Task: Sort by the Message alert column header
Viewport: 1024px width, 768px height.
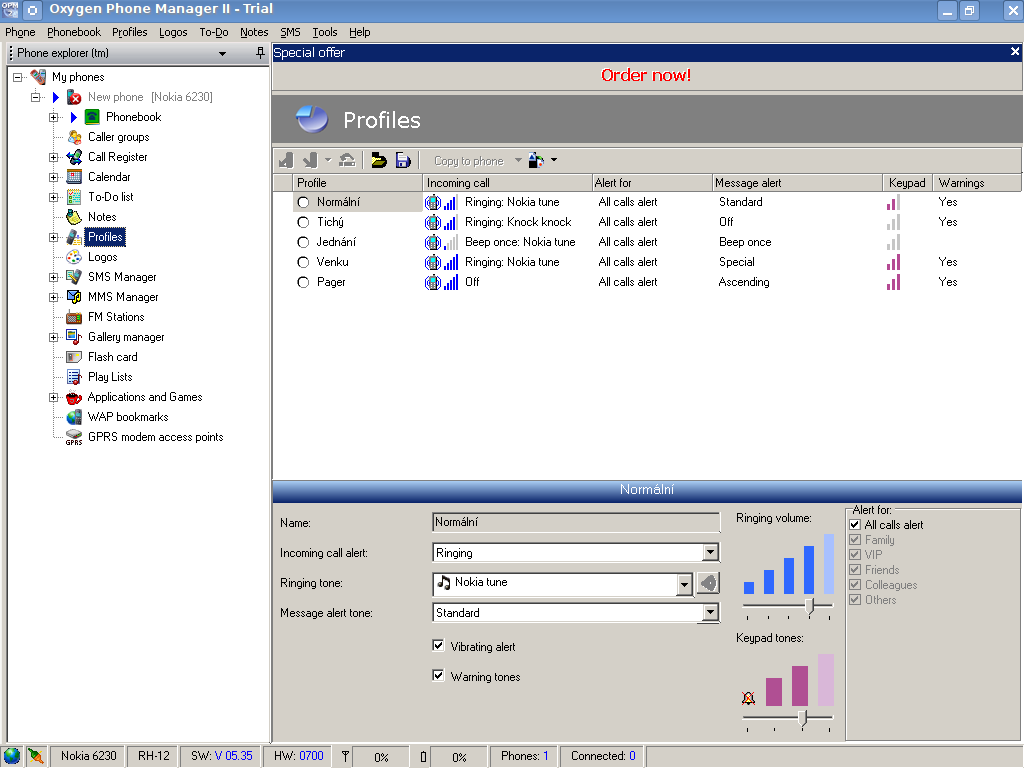Action: click(x=796, y=183)
